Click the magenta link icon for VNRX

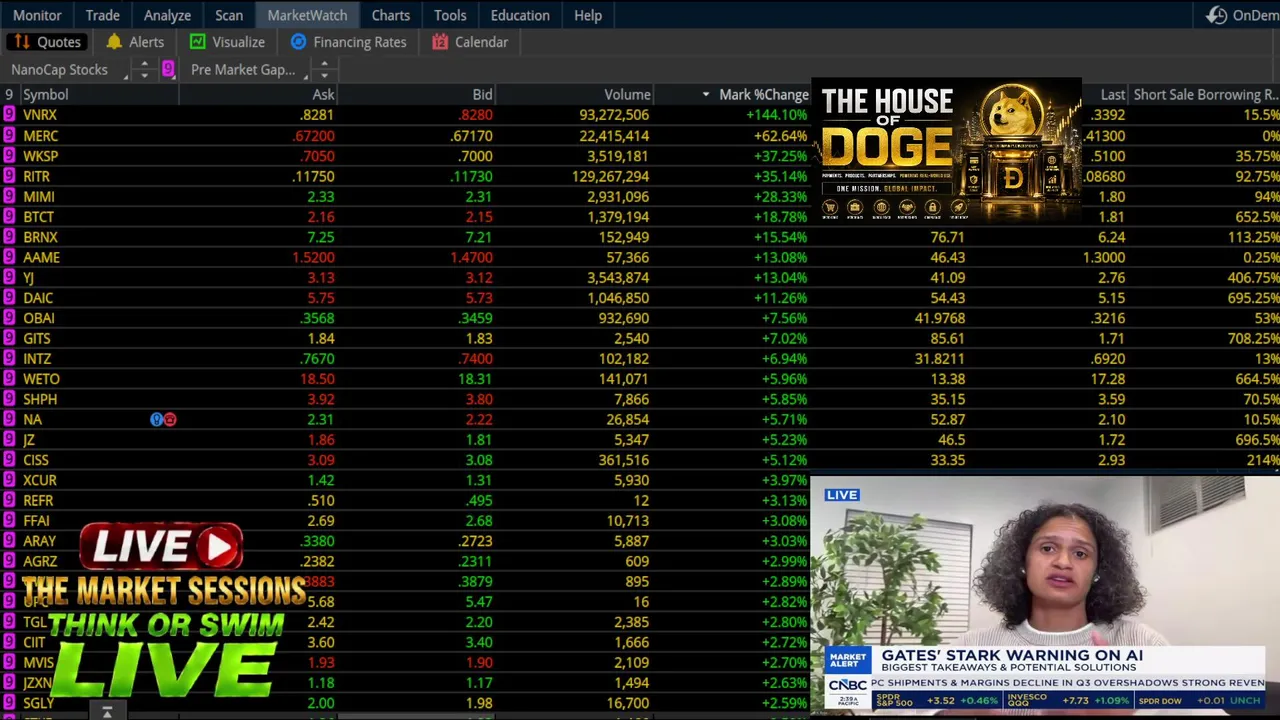click(9, 115)
